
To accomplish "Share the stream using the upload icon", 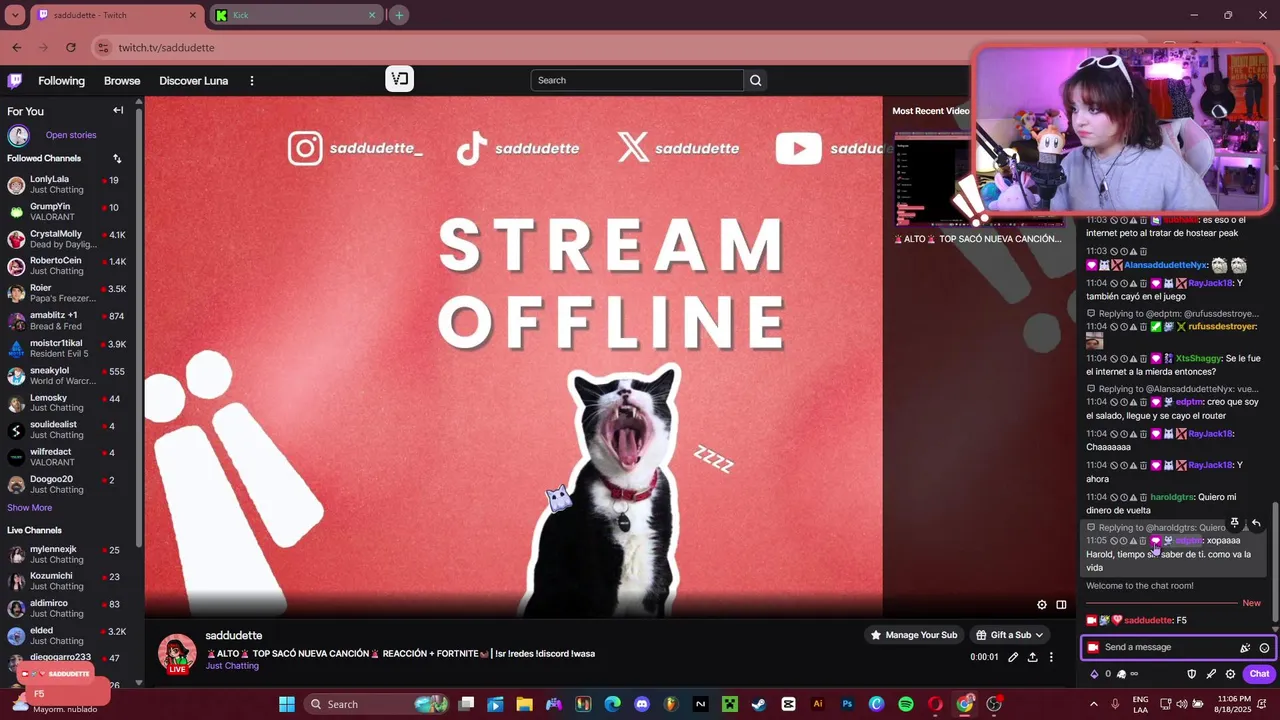I will [x=1032, y=657].
